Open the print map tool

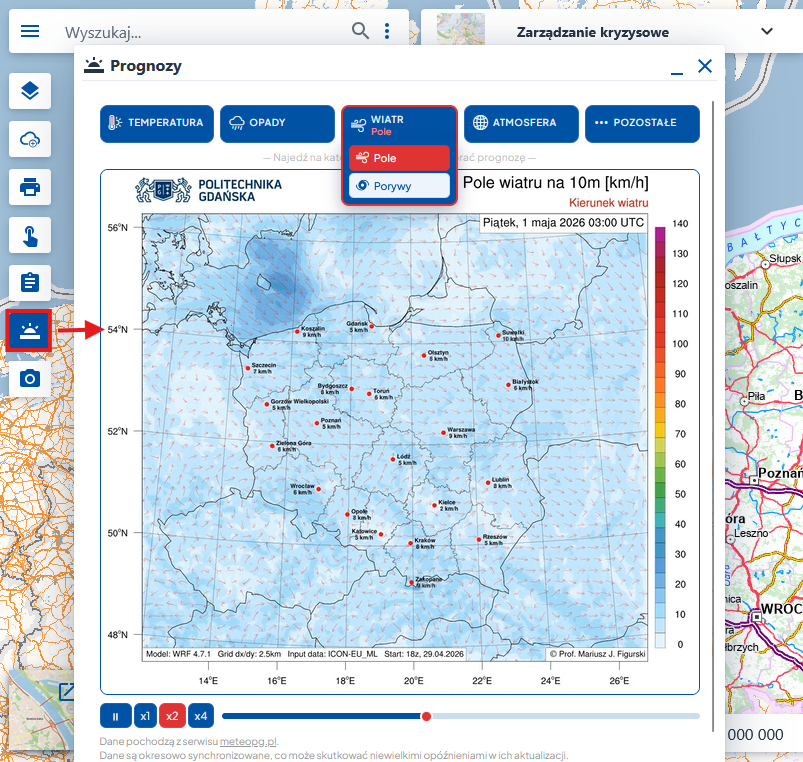click(x=30, y=187)
